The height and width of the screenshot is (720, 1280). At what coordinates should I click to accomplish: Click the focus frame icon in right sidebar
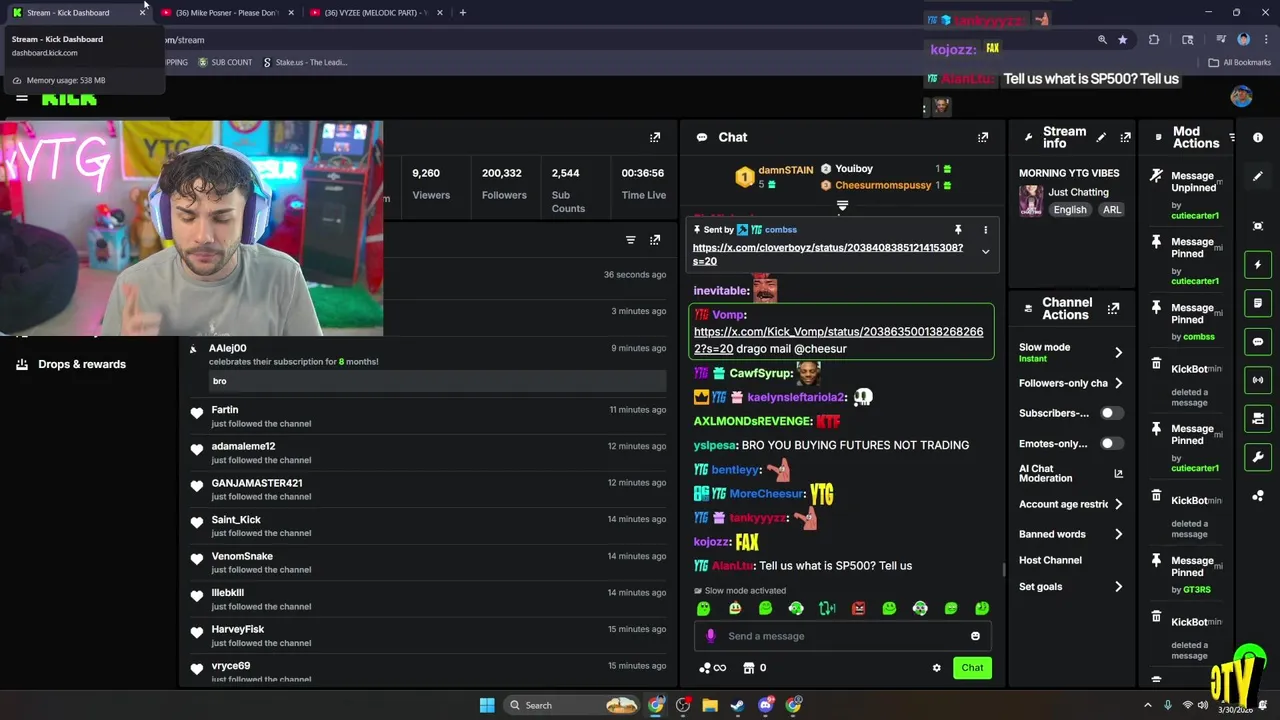[x=1258, y=226]
